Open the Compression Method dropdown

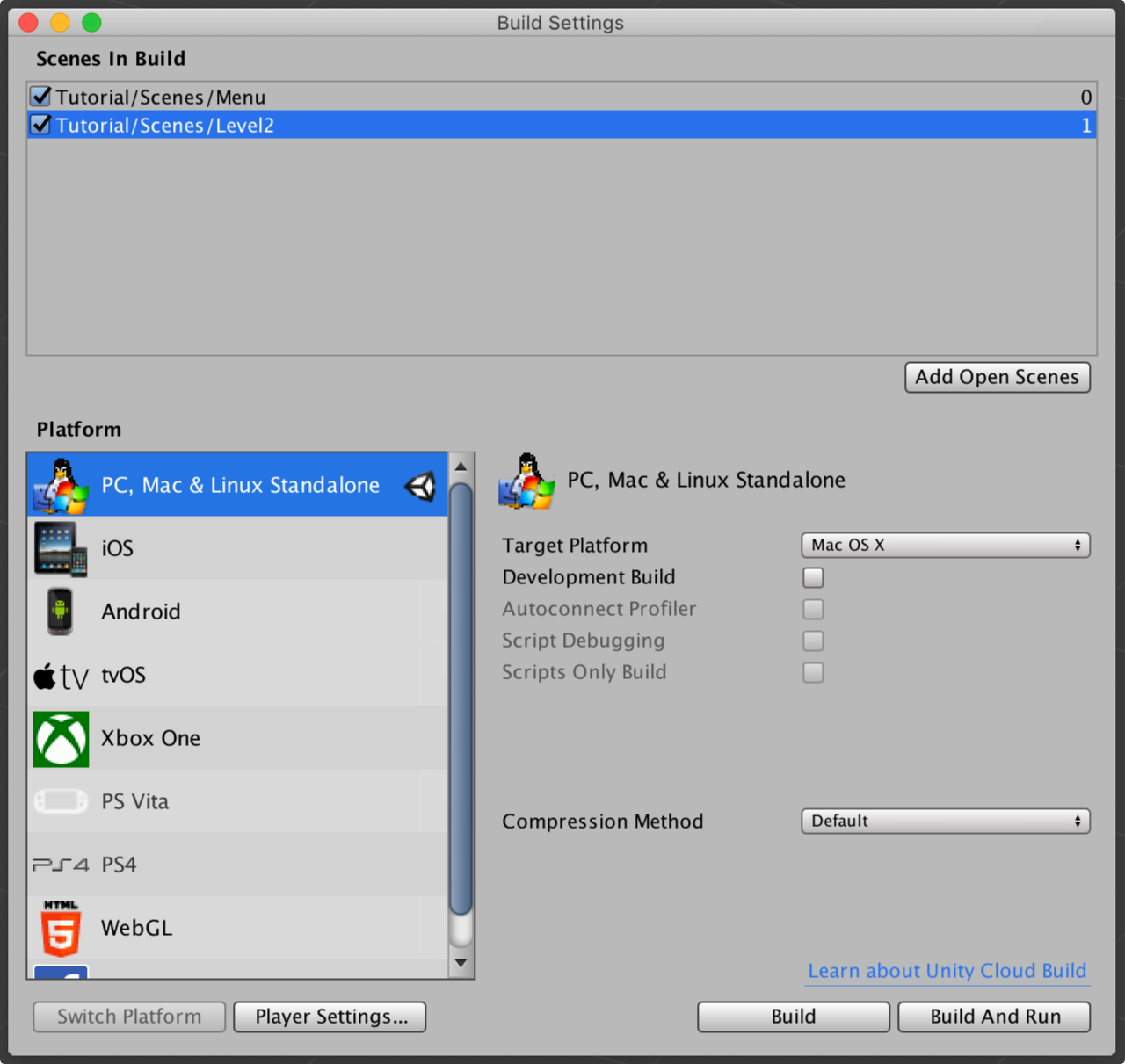coord(946,822)
